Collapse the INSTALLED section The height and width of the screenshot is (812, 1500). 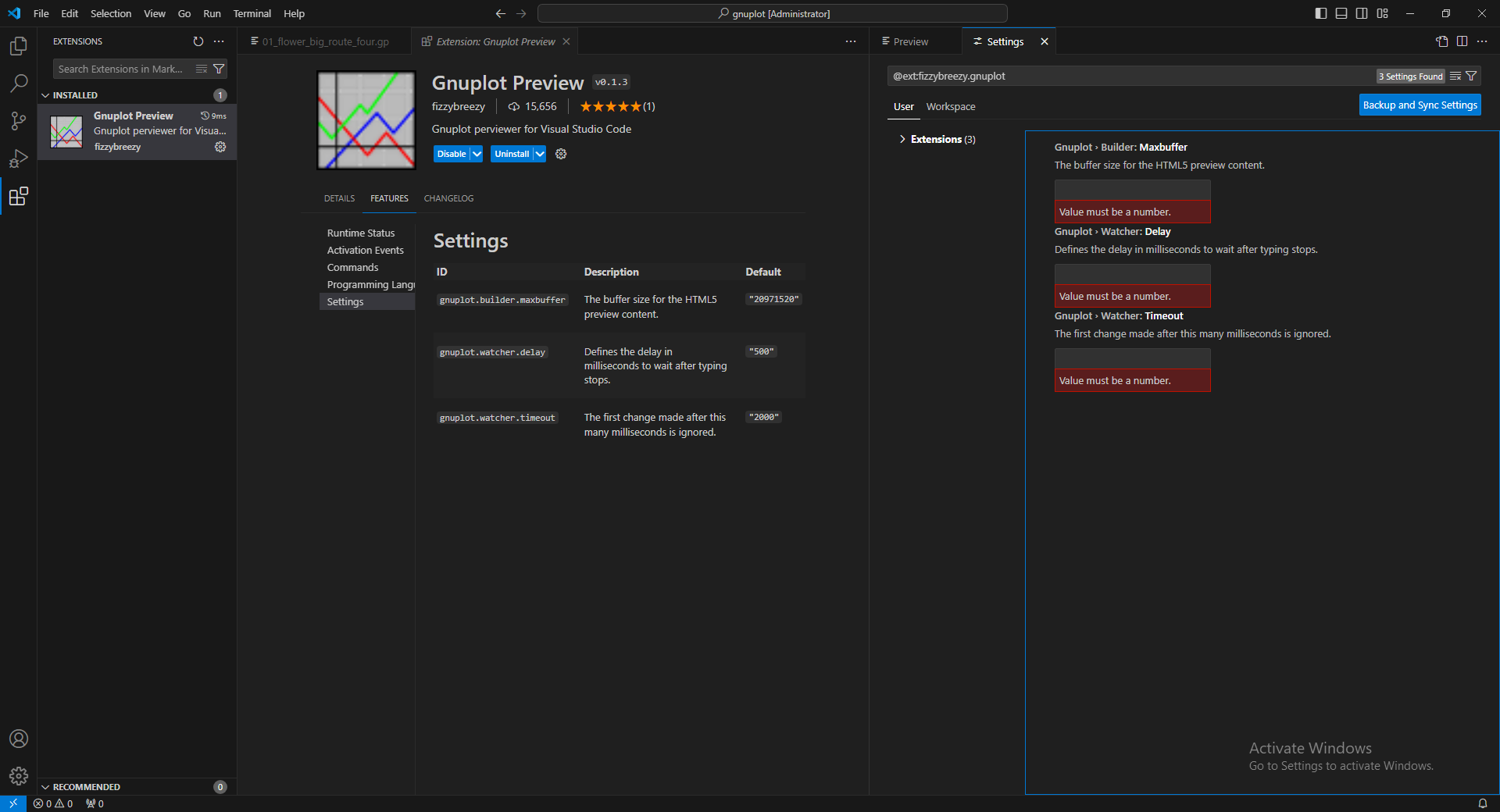click(x=76, y=95)
